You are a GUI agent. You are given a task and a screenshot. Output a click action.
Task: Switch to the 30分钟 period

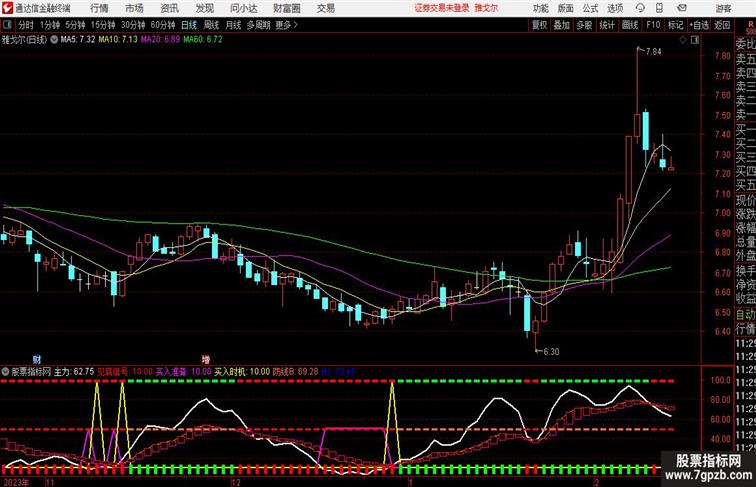133,25
